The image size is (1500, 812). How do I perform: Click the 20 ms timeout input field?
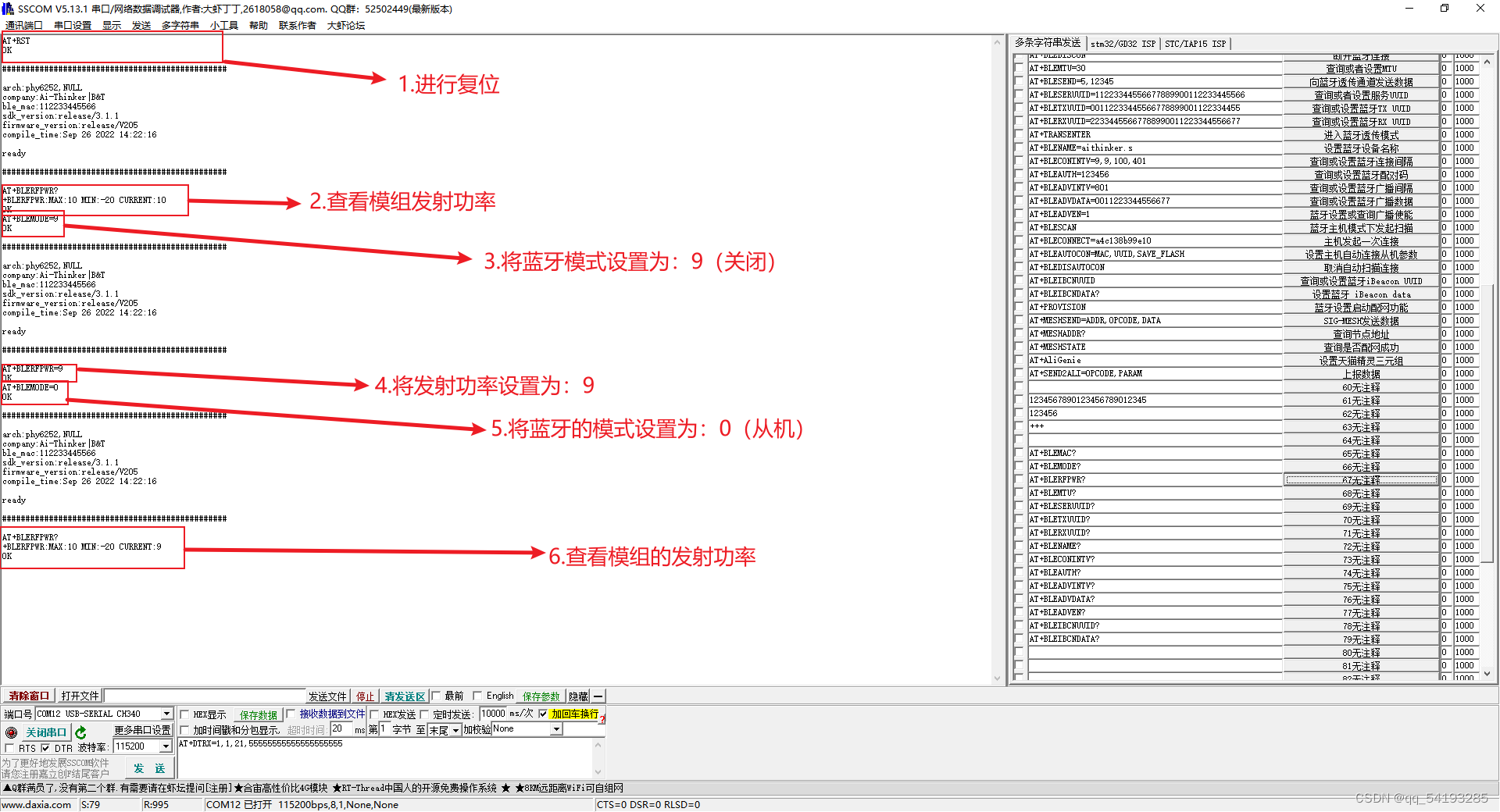(x=341, y=729)
